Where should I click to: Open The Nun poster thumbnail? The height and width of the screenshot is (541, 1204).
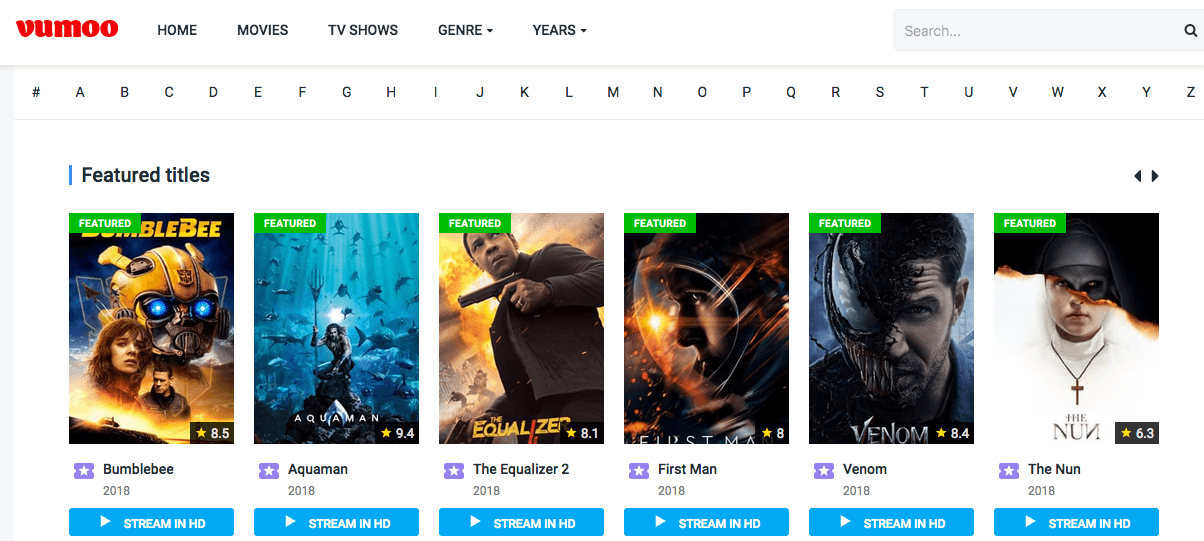pos(1076,328)
